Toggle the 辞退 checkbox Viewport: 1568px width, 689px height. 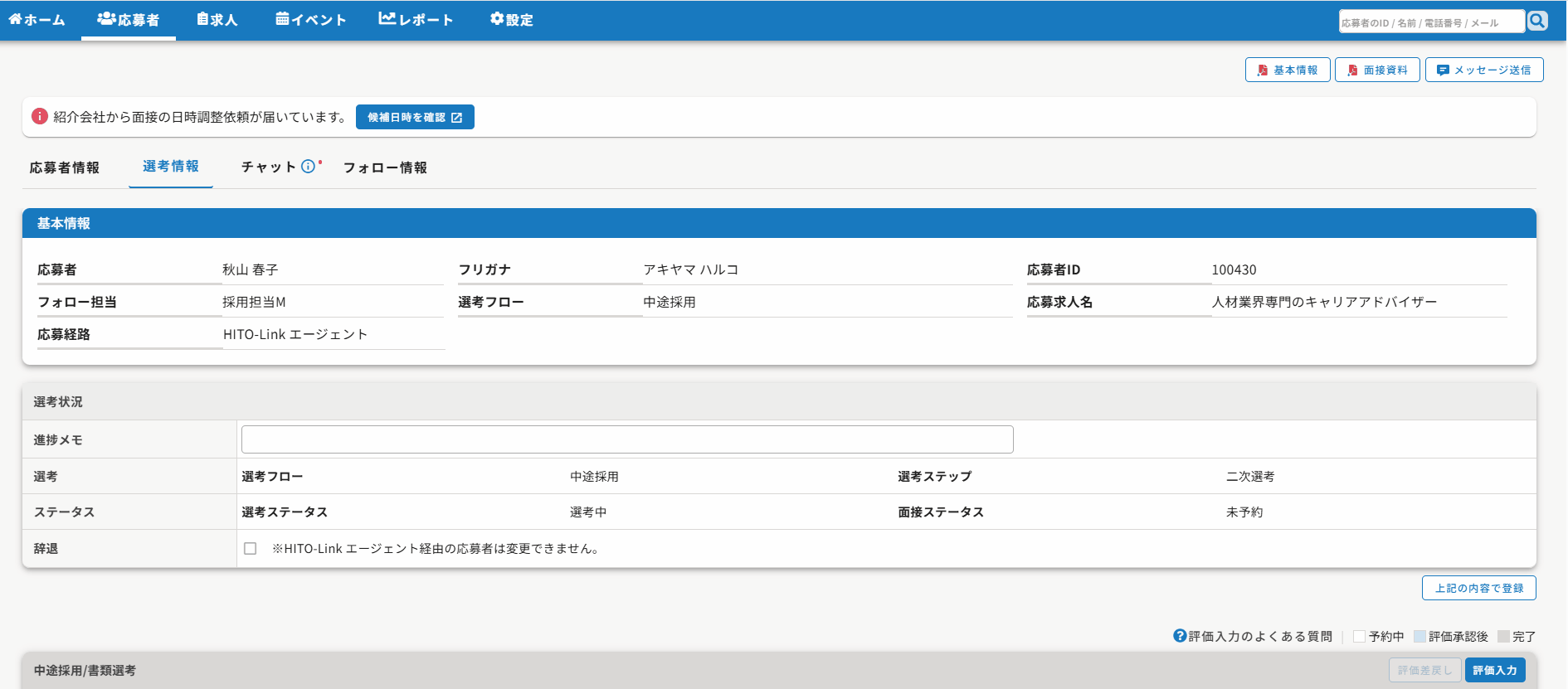250,549
